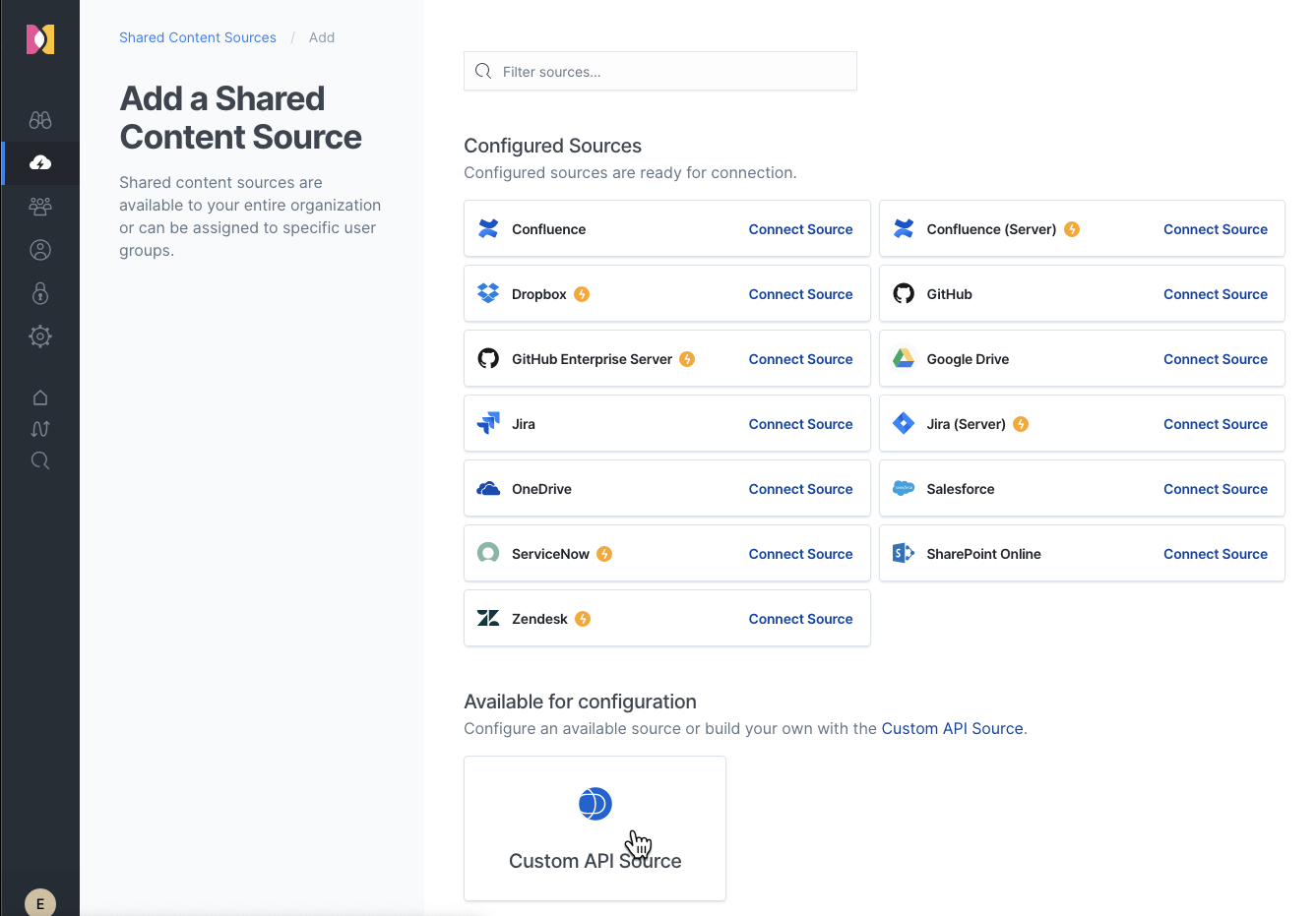Image resolution: width=1316 pixels, height=916 pixels.
Task: Open the Shared Content Sources breadcrumb link
Action: 198,37
